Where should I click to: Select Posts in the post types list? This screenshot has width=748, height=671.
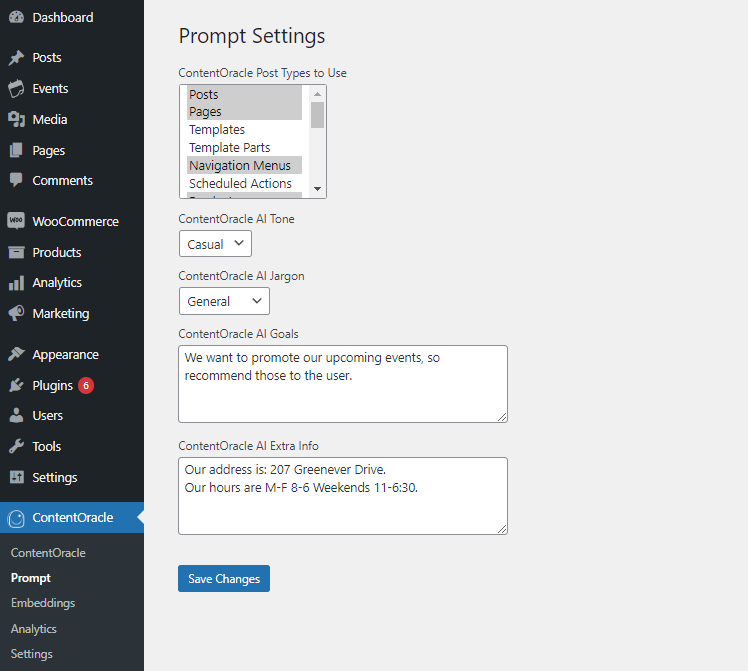tap(244, 94)
